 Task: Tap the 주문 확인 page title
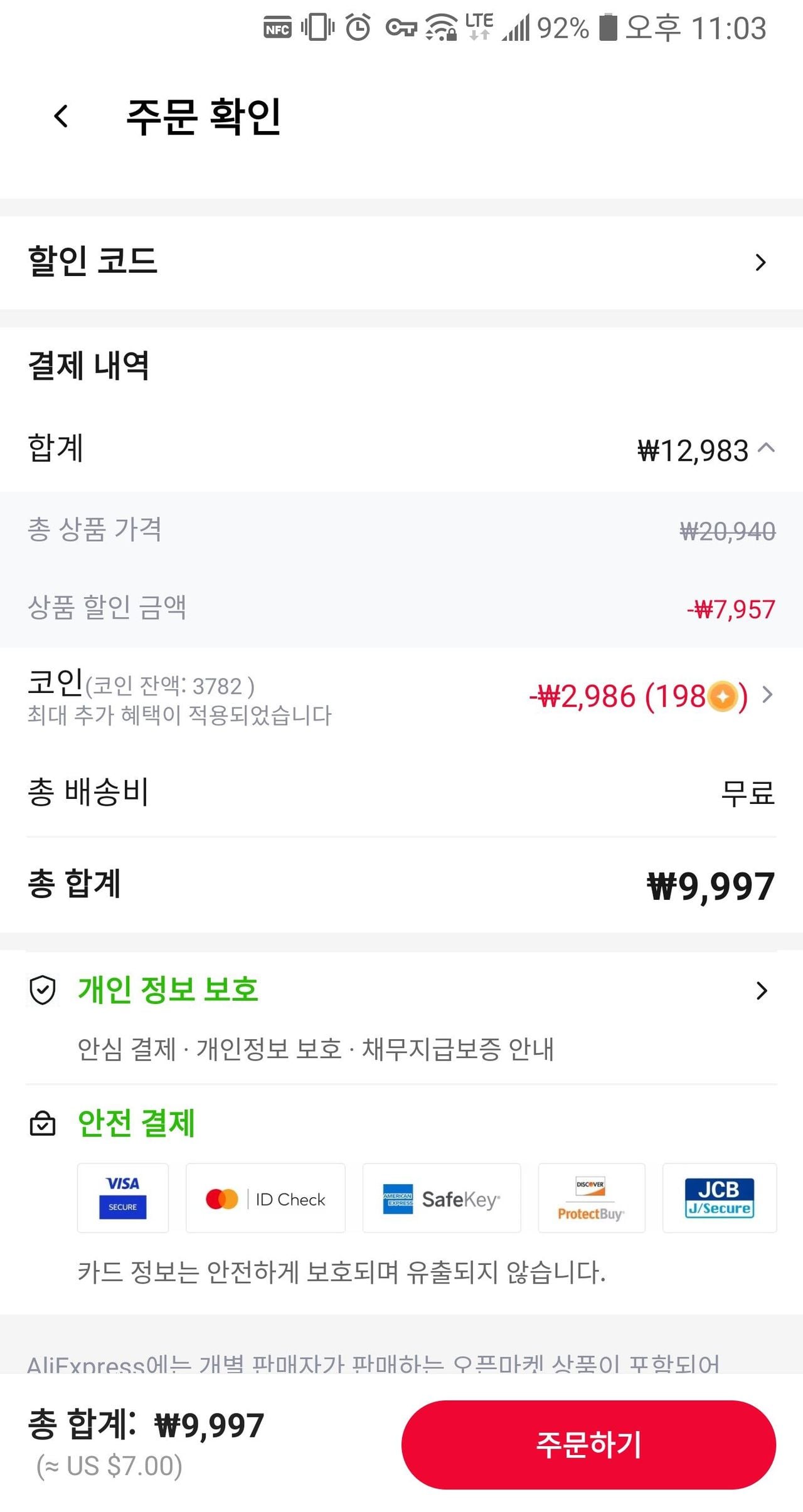point(203,117)
